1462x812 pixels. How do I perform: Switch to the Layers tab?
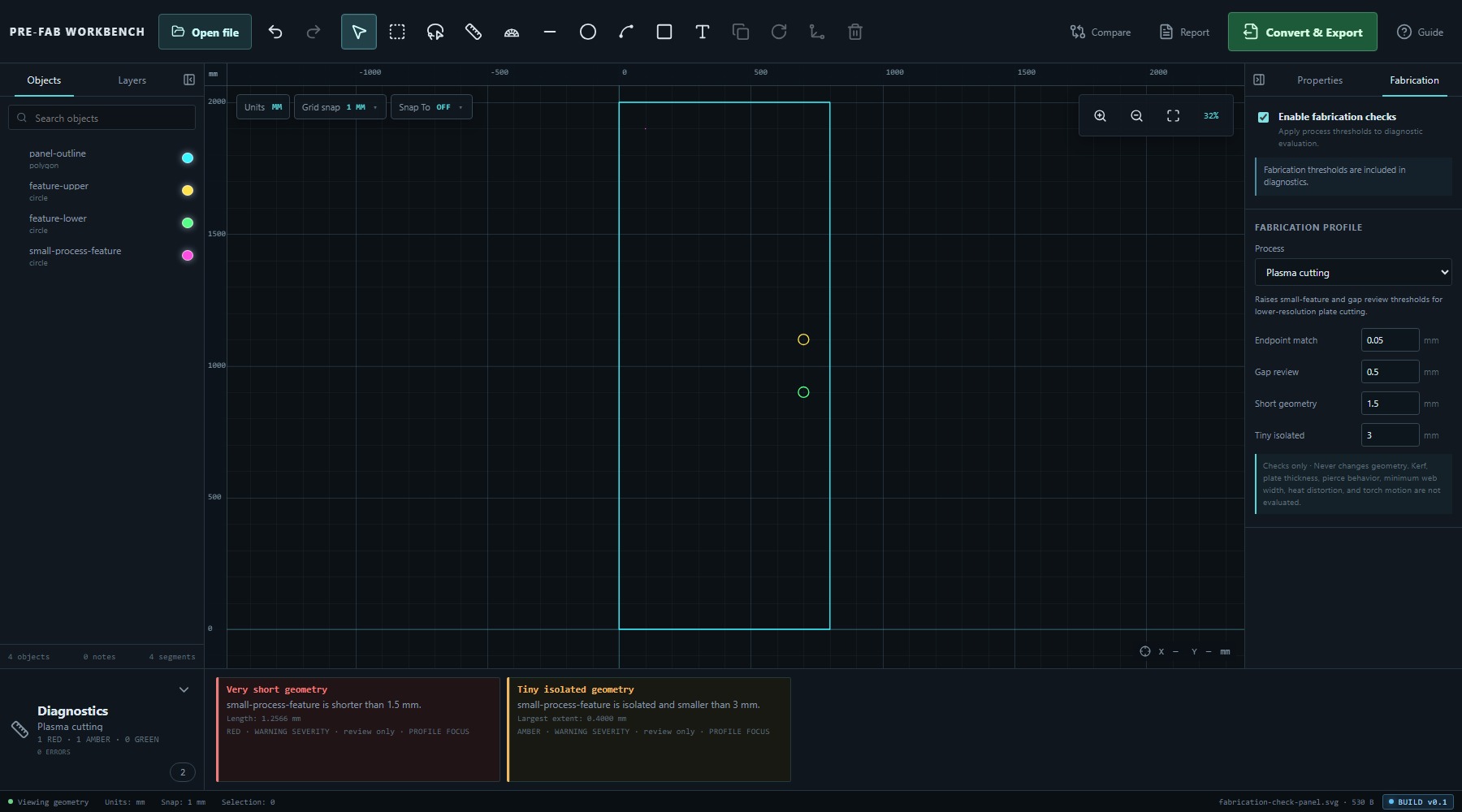click(132, 80)
